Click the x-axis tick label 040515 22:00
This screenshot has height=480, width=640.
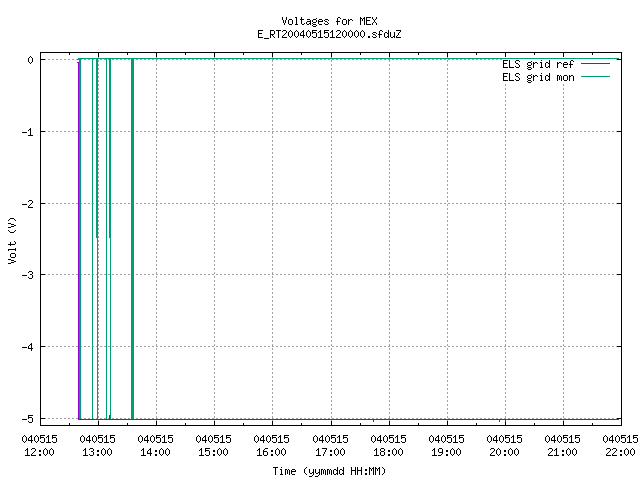[x=620, y=446]
